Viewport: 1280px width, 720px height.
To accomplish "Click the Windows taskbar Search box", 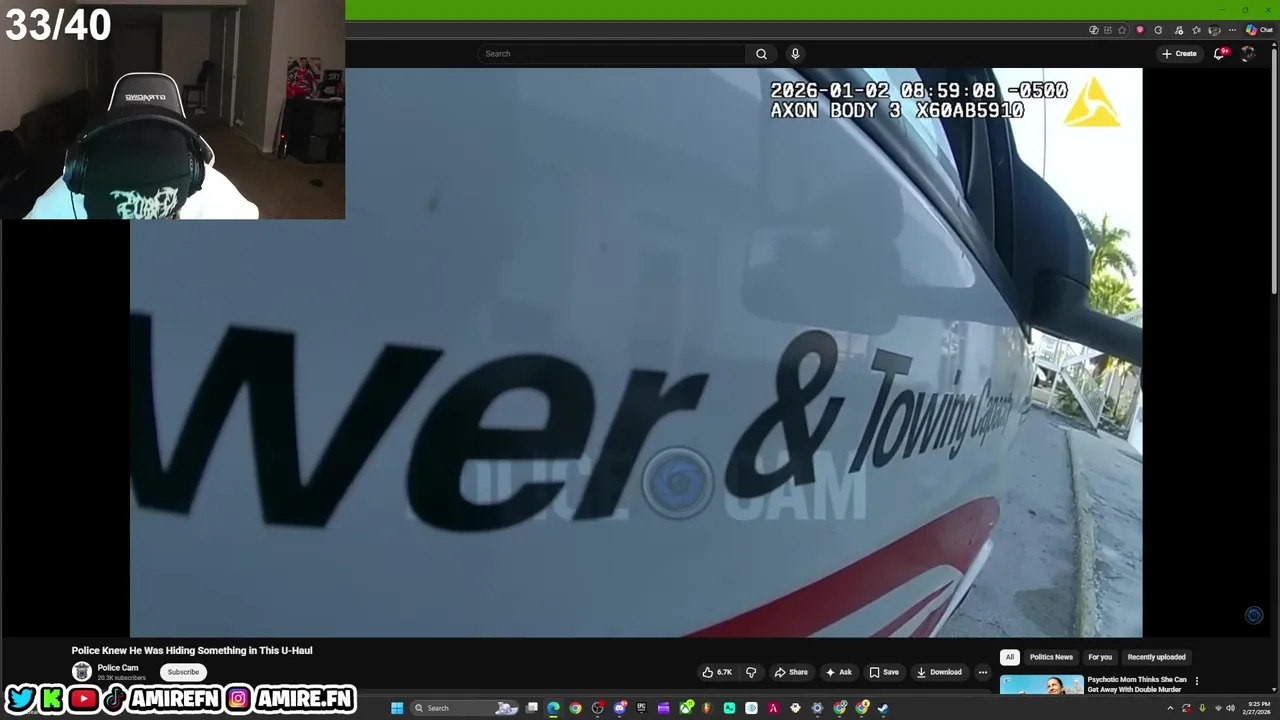I will point(465,708).
